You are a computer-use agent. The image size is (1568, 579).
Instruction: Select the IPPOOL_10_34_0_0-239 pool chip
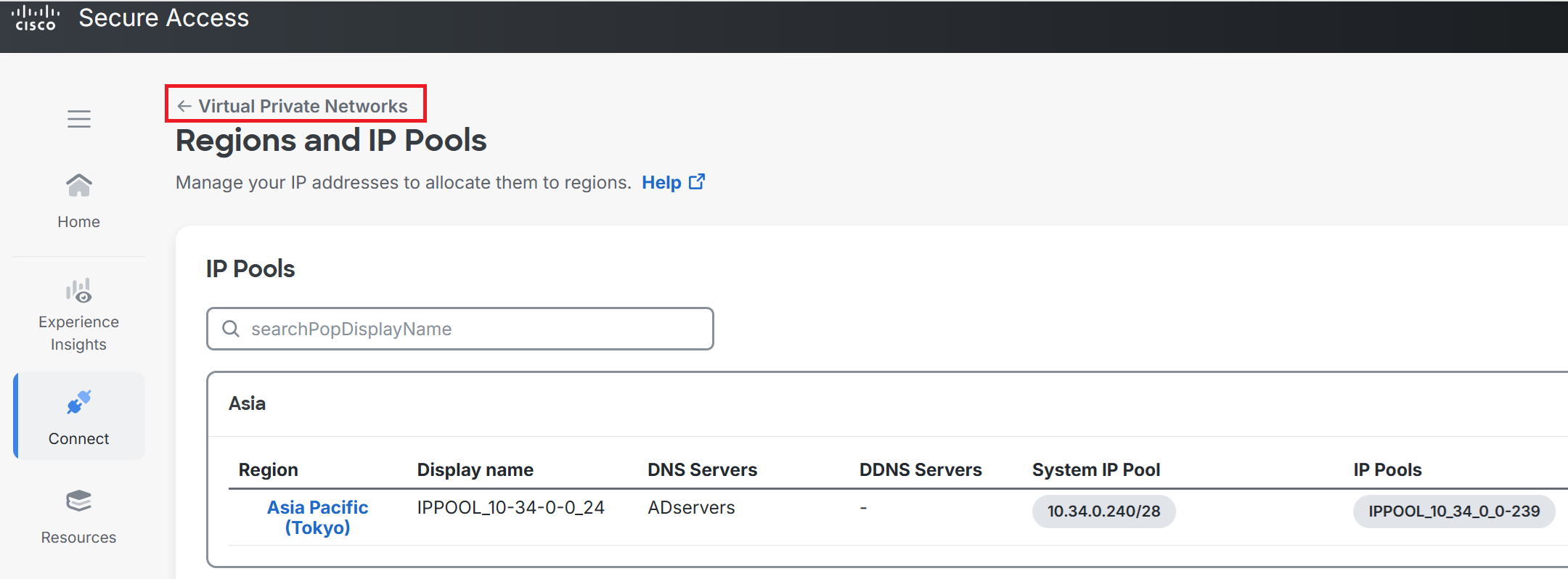point(1454,512)
